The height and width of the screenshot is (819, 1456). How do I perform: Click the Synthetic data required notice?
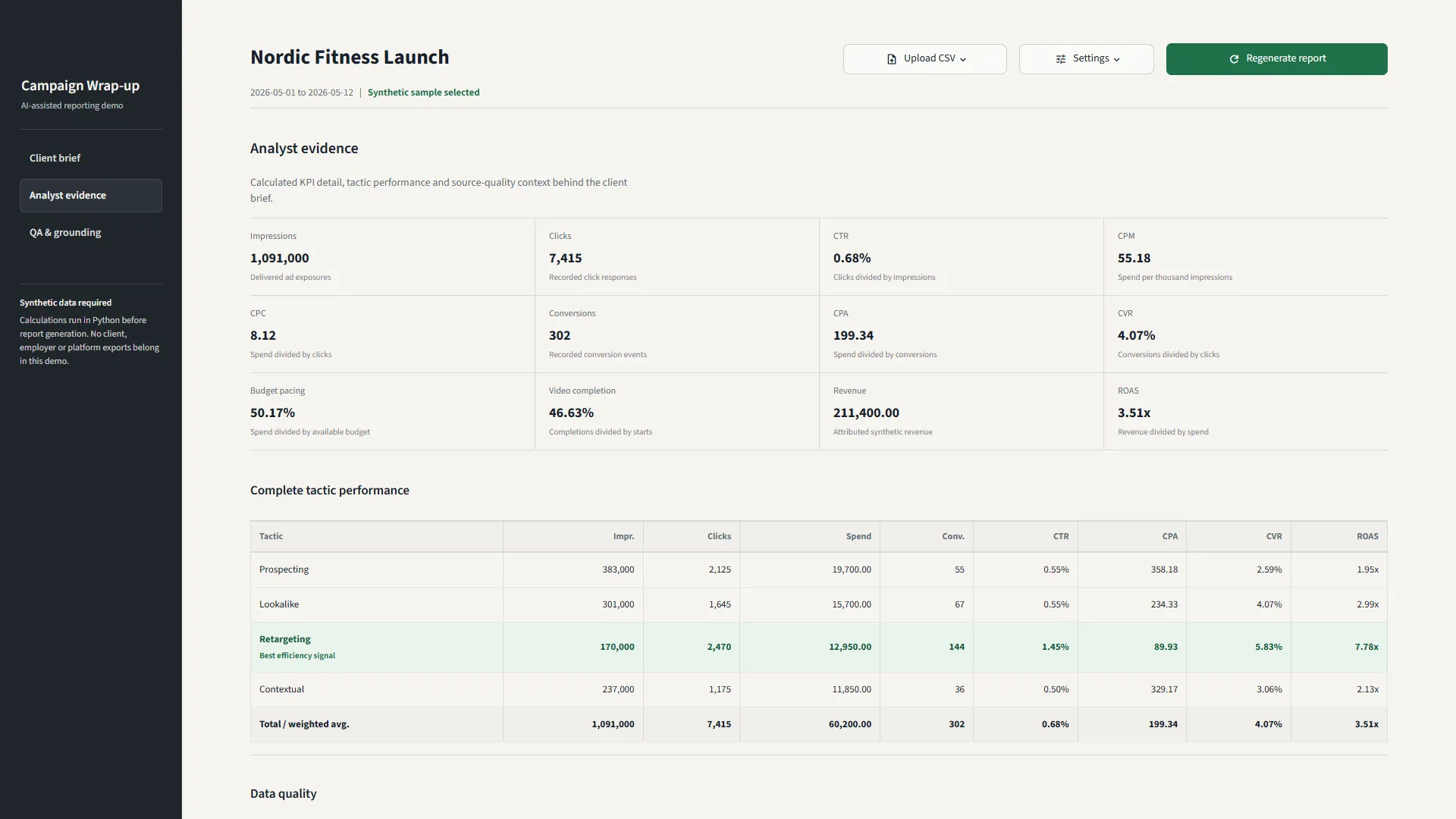click(90, 332)
